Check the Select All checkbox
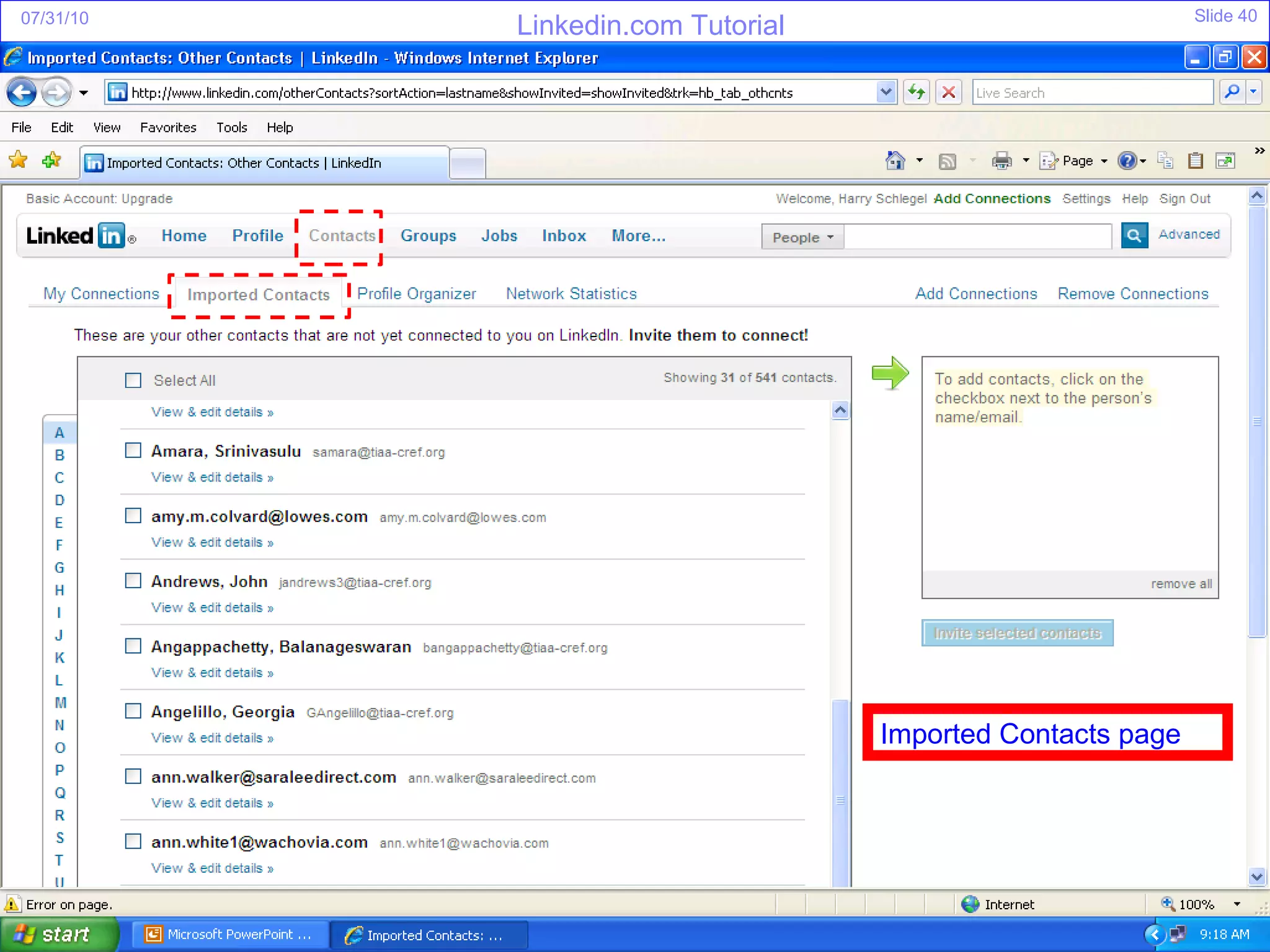1270x952 pixels. click(x=133, y=380)
